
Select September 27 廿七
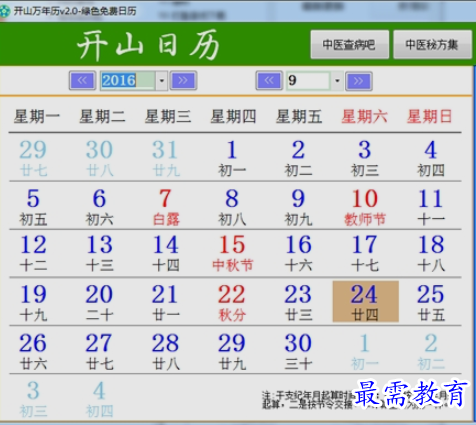pyautogui.click(x=100, y=351)
